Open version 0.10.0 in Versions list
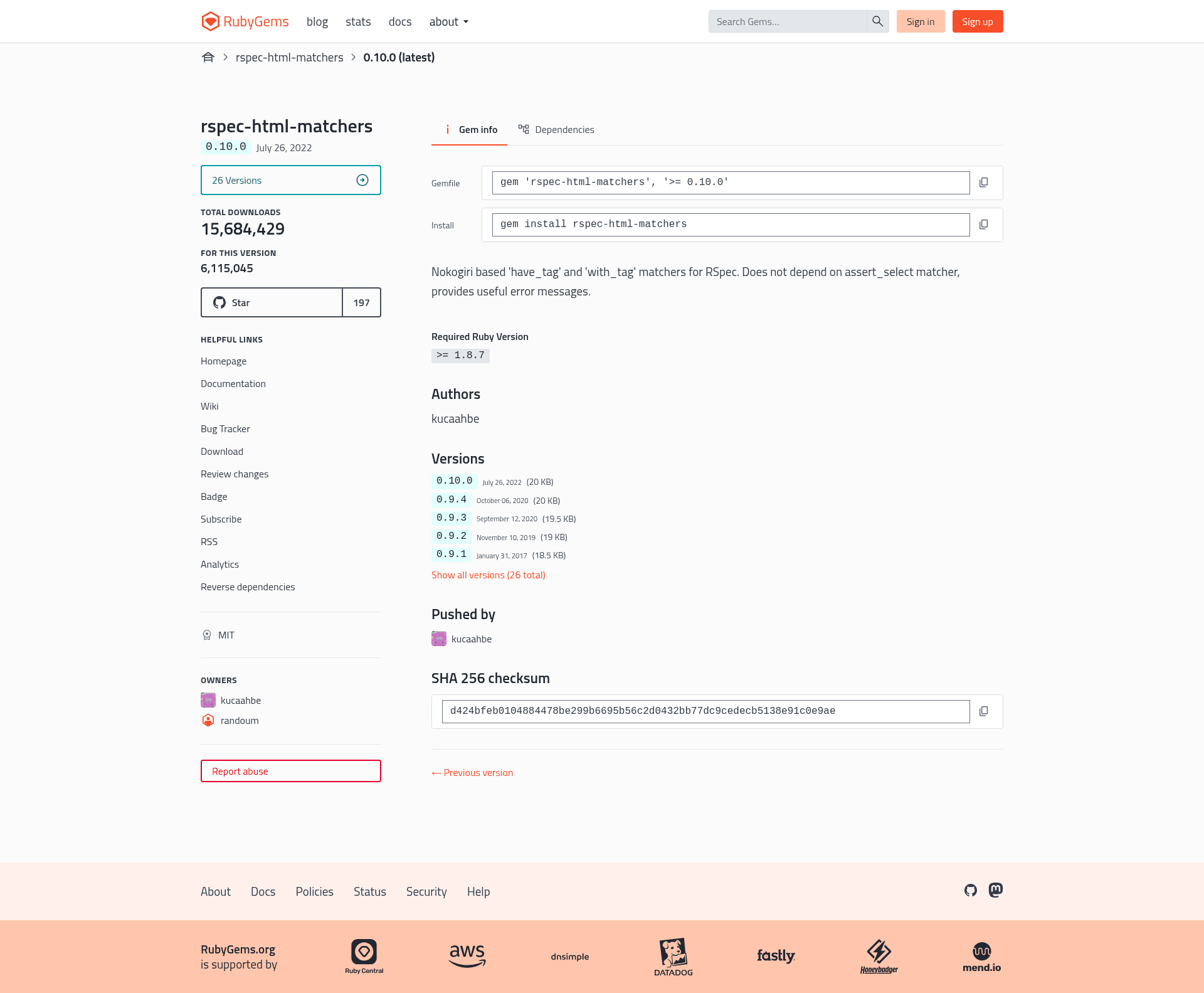The image size is (1204, 993). pos(455,481)
